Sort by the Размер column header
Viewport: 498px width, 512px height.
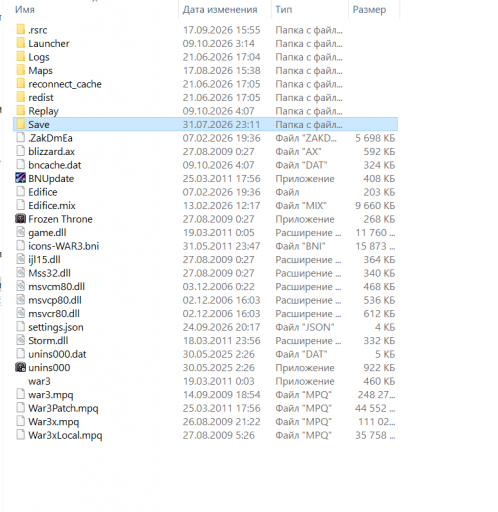369,9
